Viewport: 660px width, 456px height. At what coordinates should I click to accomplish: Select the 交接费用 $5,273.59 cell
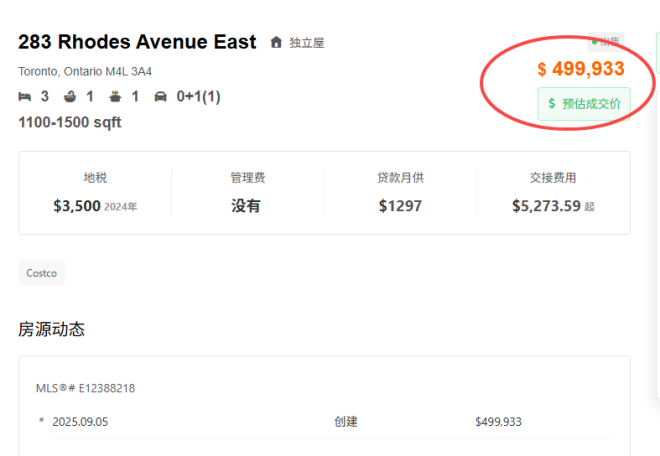click(x=553, y=193)
